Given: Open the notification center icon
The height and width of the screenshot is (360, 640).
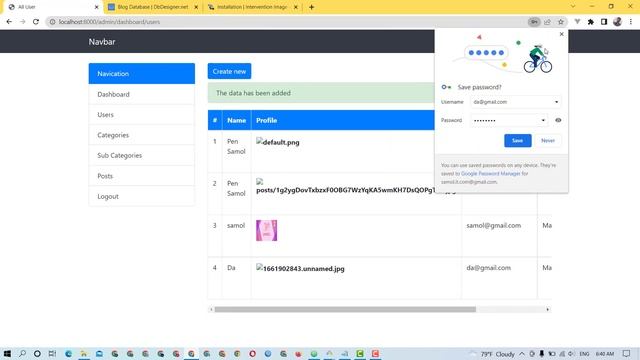Looking at the screenshot, I should [627, 353].
